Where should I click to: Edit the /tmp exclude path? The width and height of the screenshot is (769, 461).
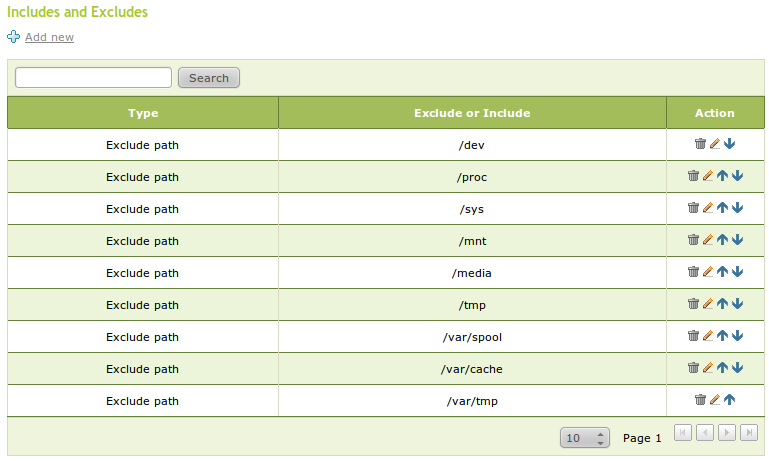[707, 304]
